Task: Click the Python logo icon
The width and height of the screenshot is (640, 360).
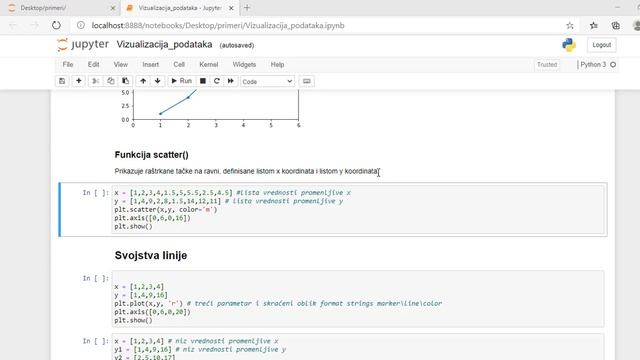Action: [569, 45]
